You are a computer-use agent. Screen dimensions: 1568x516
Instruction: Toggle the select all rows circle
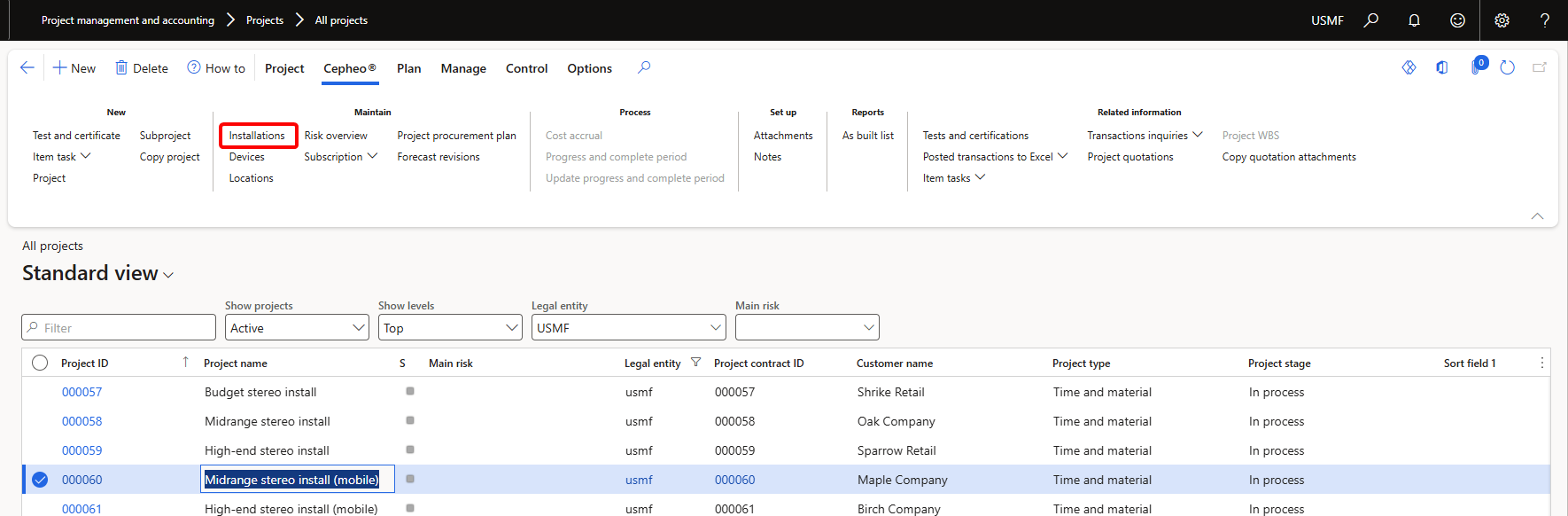click(x=40, y=363)
